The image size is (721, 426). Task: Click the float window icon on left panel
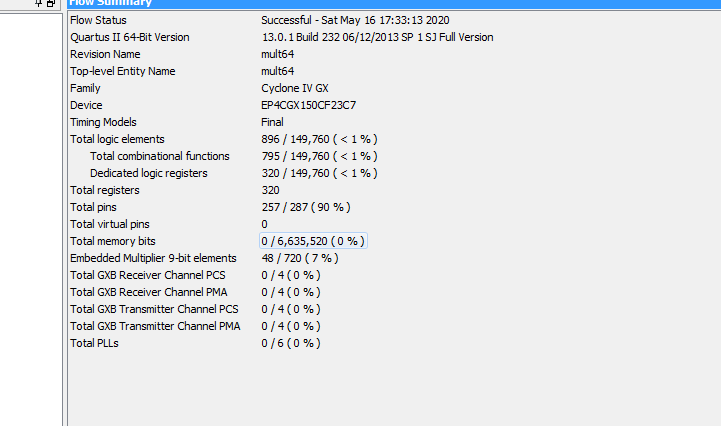51,3
